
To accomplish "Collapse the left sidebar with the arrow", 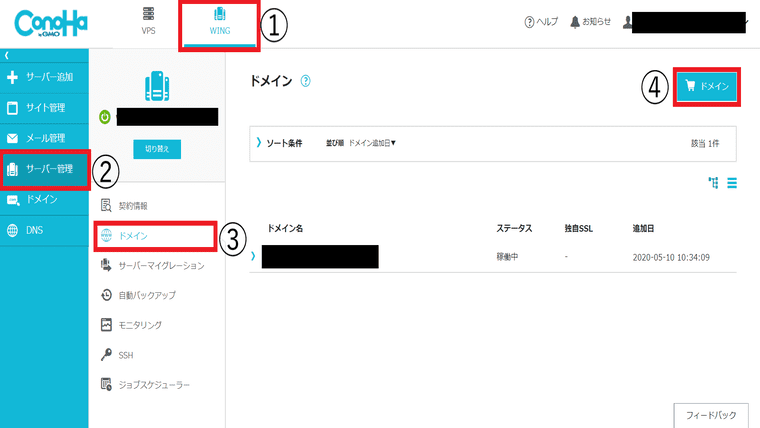I will [7, 56].
